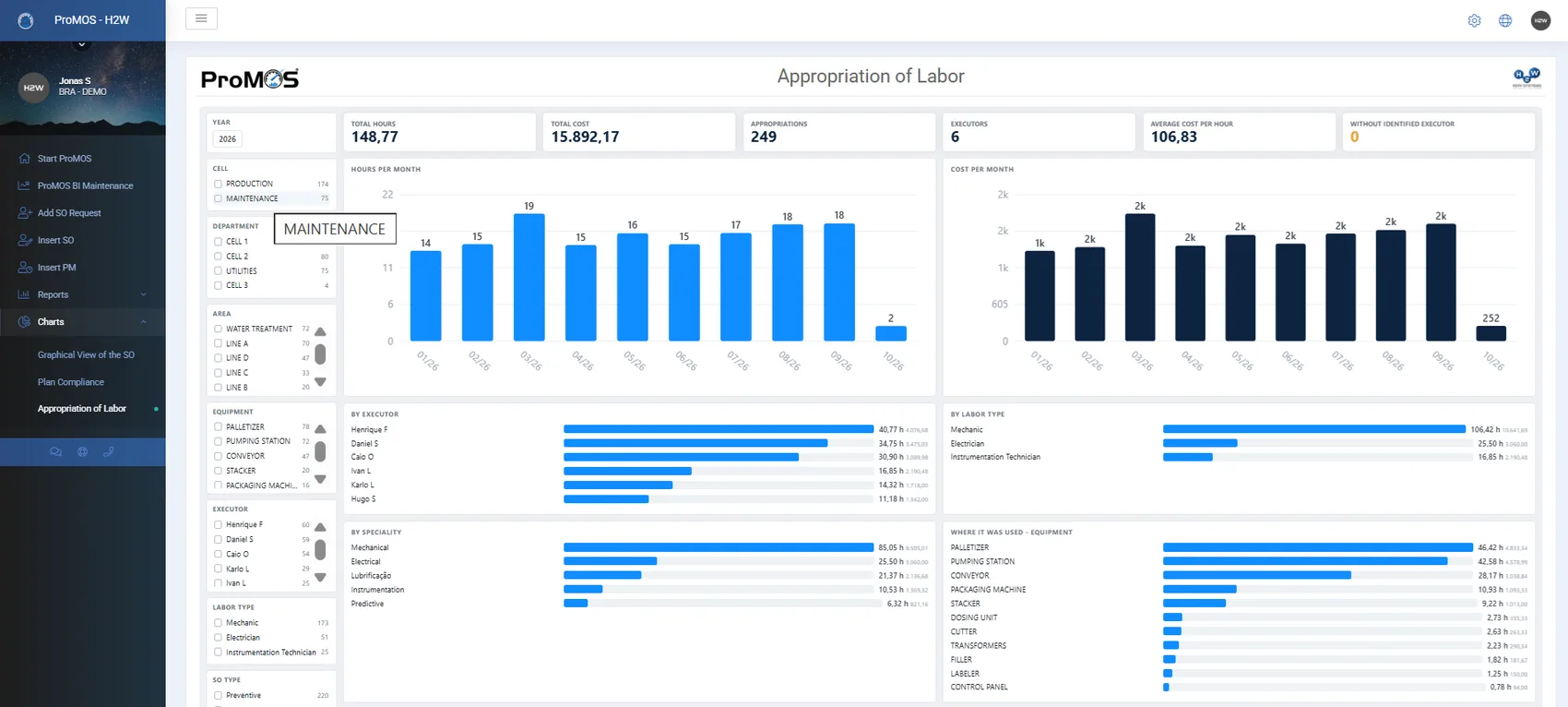1568x707 pixels.
Task: Click the icon beside Insert PM
Action: tap(25, 268)
